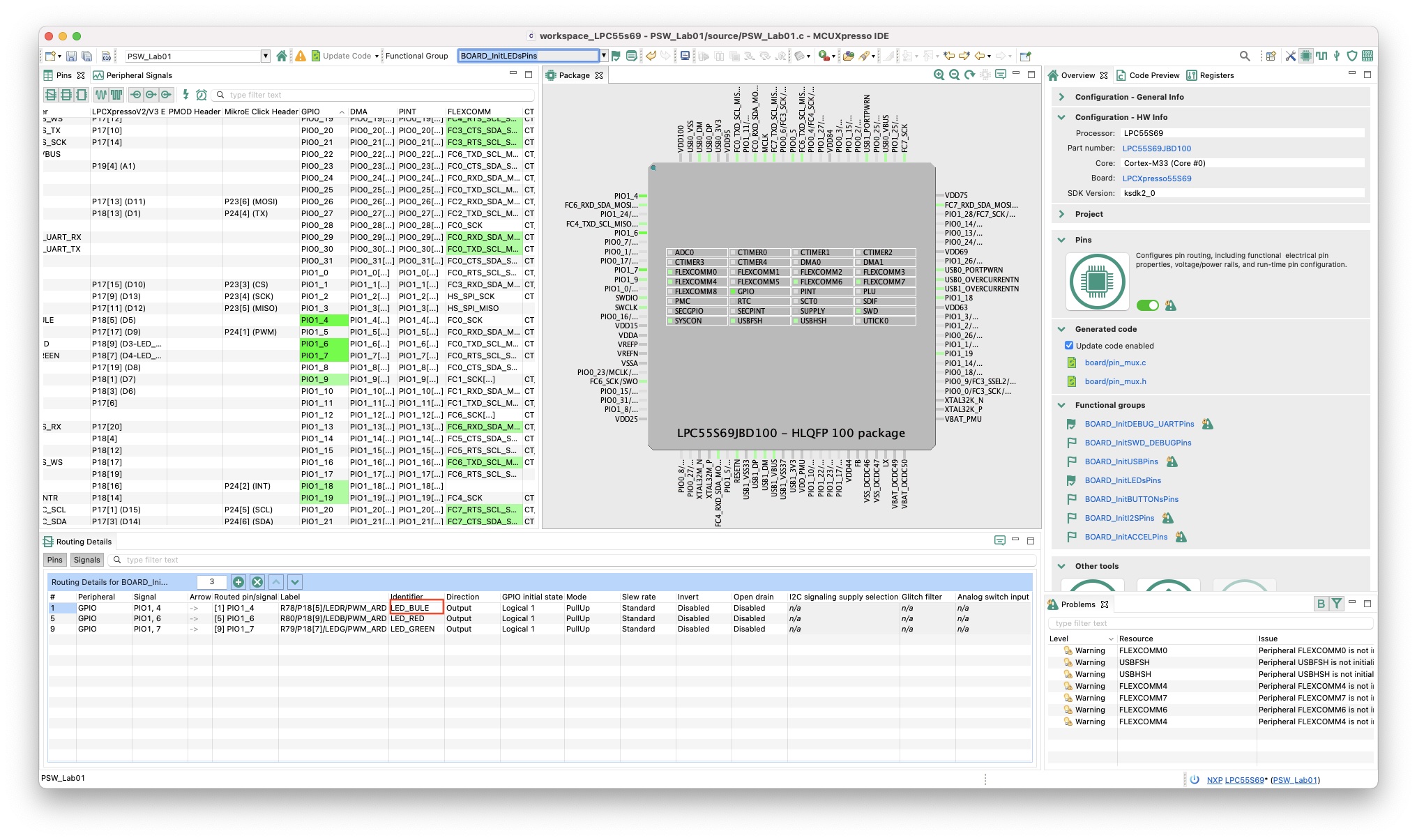Rotate the package view

click(x=969, y=75)
